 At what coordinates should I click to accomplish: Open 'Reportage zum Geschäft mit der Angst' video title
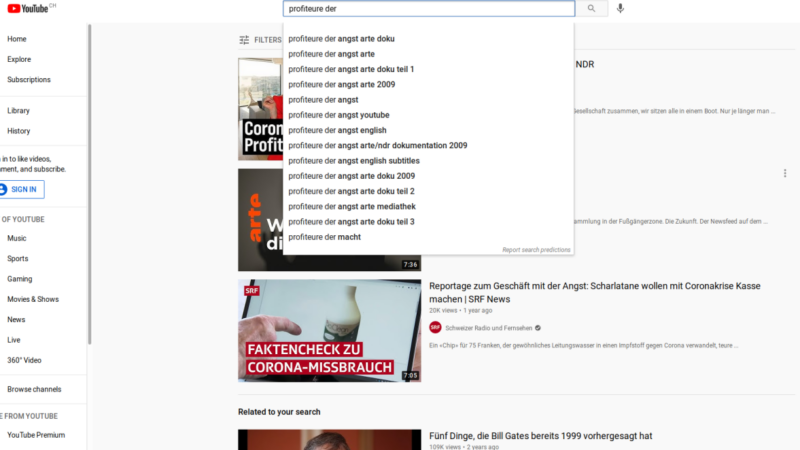[594, 292]
